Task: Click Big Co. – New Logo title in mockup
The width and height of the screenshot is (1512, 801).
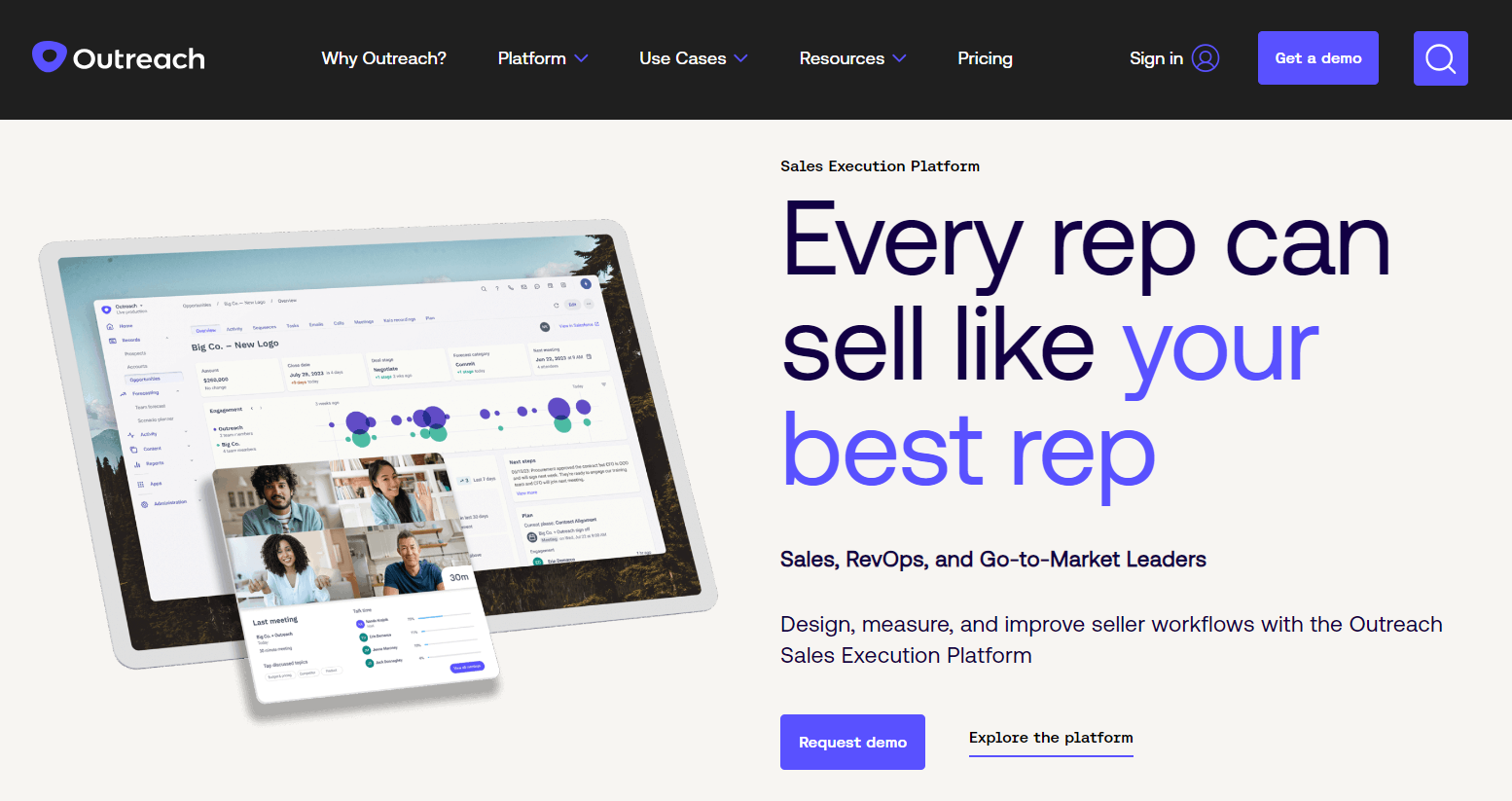Action: pyautogui.click(x=234, y=345)
